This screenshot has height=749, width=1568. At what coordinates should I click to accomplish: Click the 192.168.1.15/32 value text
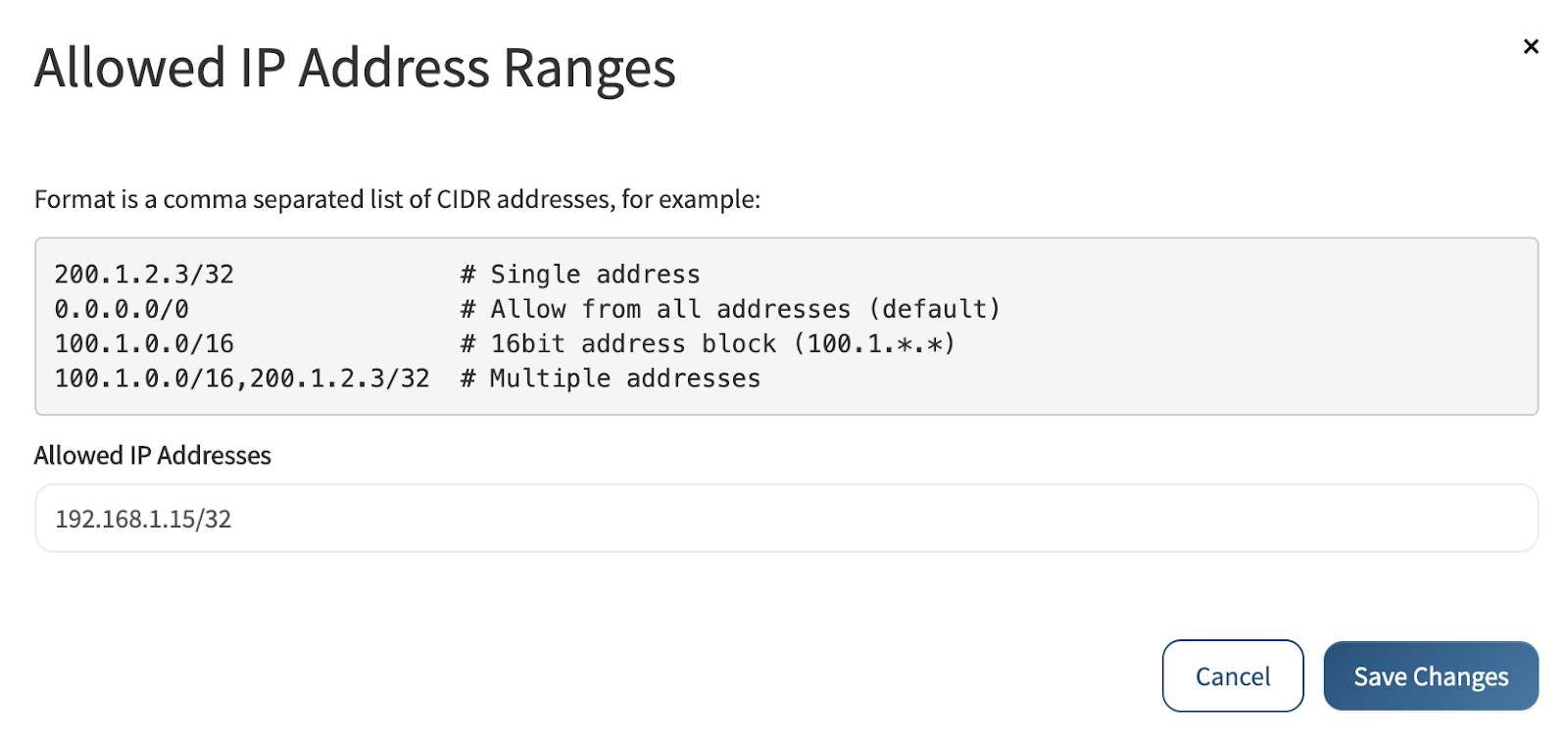pyautogui.click(x=143, y=519)
